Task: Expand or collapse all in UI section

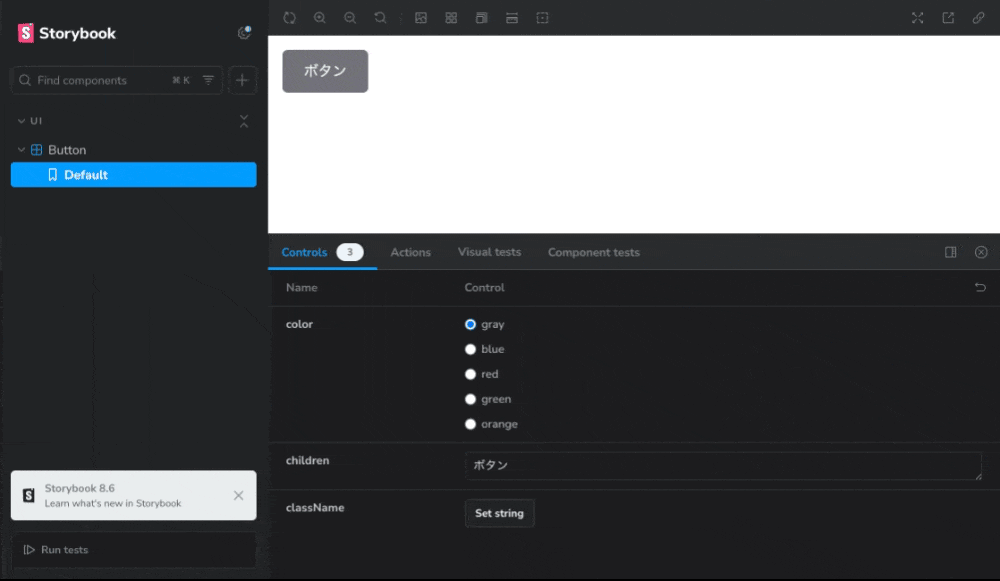Action: [x=244, y=121]
